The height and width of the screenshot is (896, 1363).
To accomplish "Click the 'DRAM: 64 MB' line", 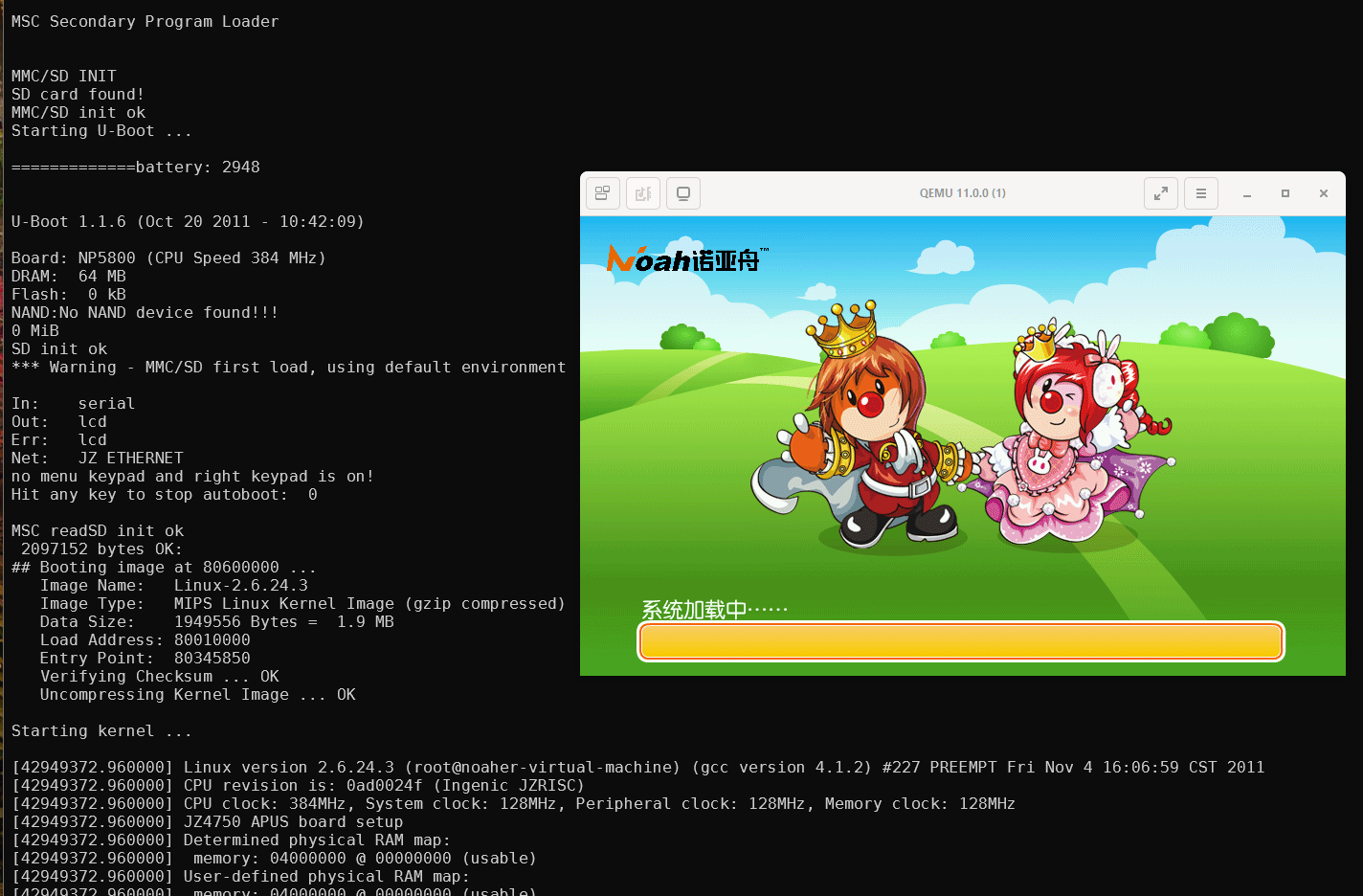I will pos(69,276).
